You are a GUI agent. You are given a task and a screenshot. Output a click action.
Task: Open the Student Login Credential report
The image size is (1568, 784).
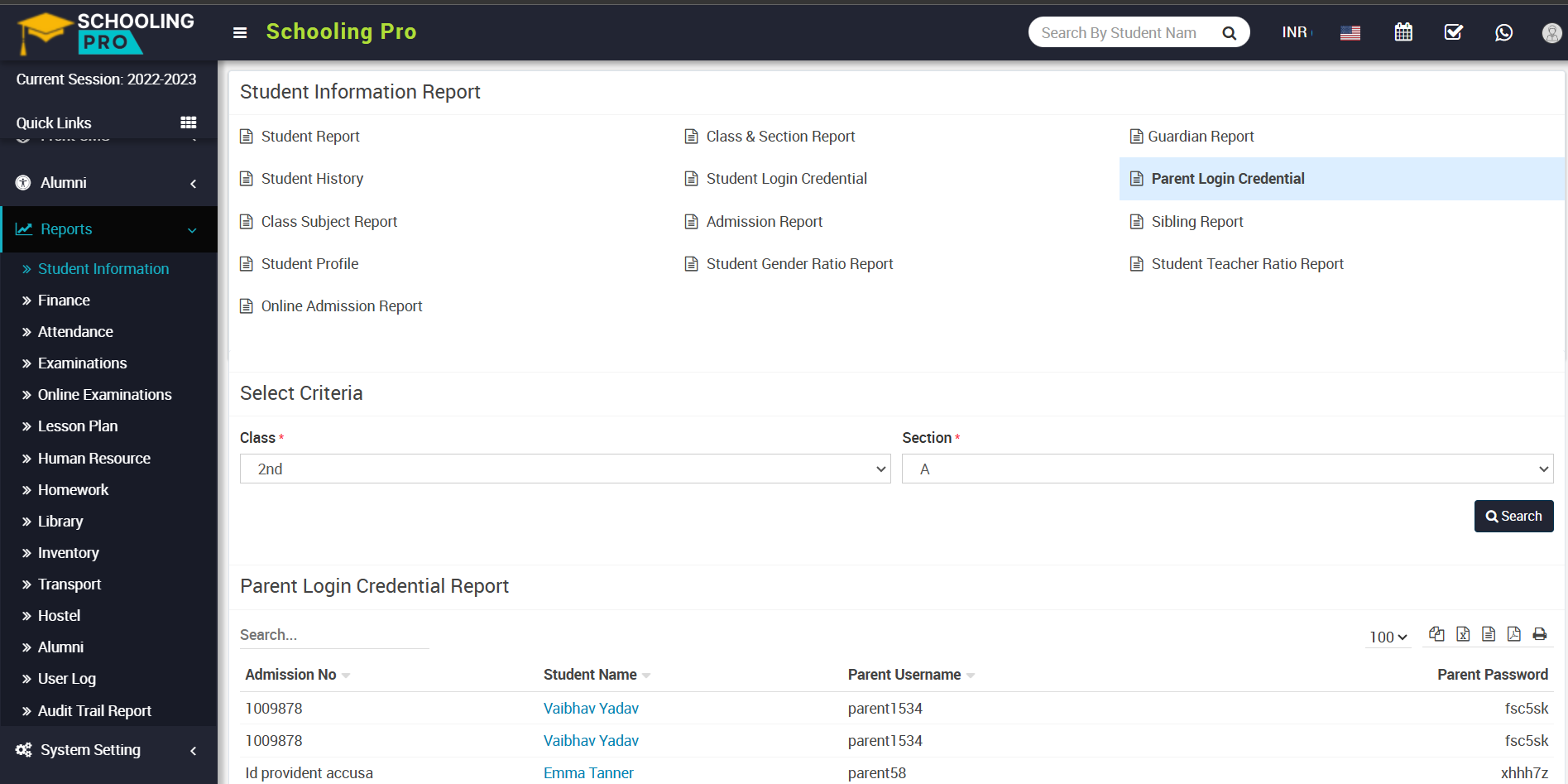[786, 179]
